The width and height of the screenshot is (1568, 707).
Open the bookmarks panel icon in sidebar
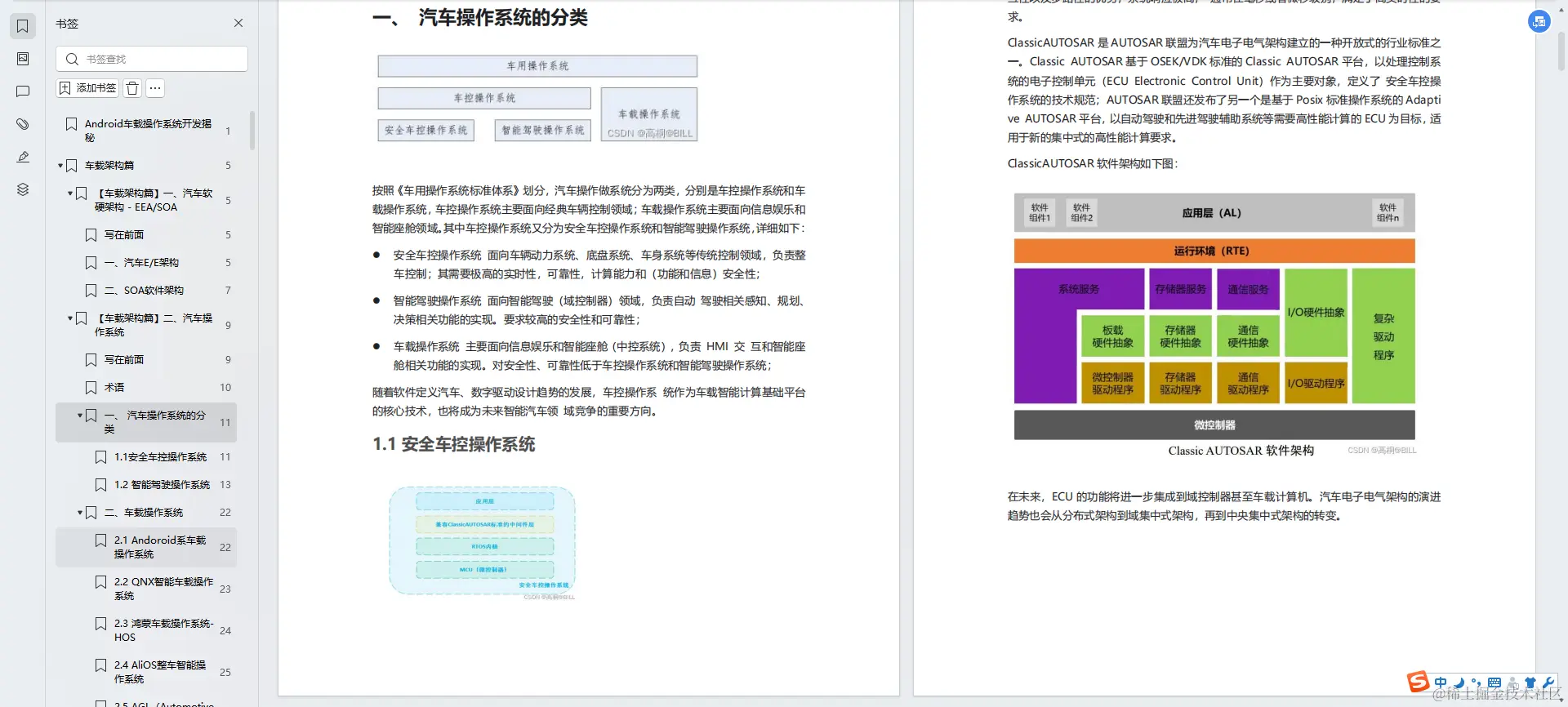coord(23,26)
